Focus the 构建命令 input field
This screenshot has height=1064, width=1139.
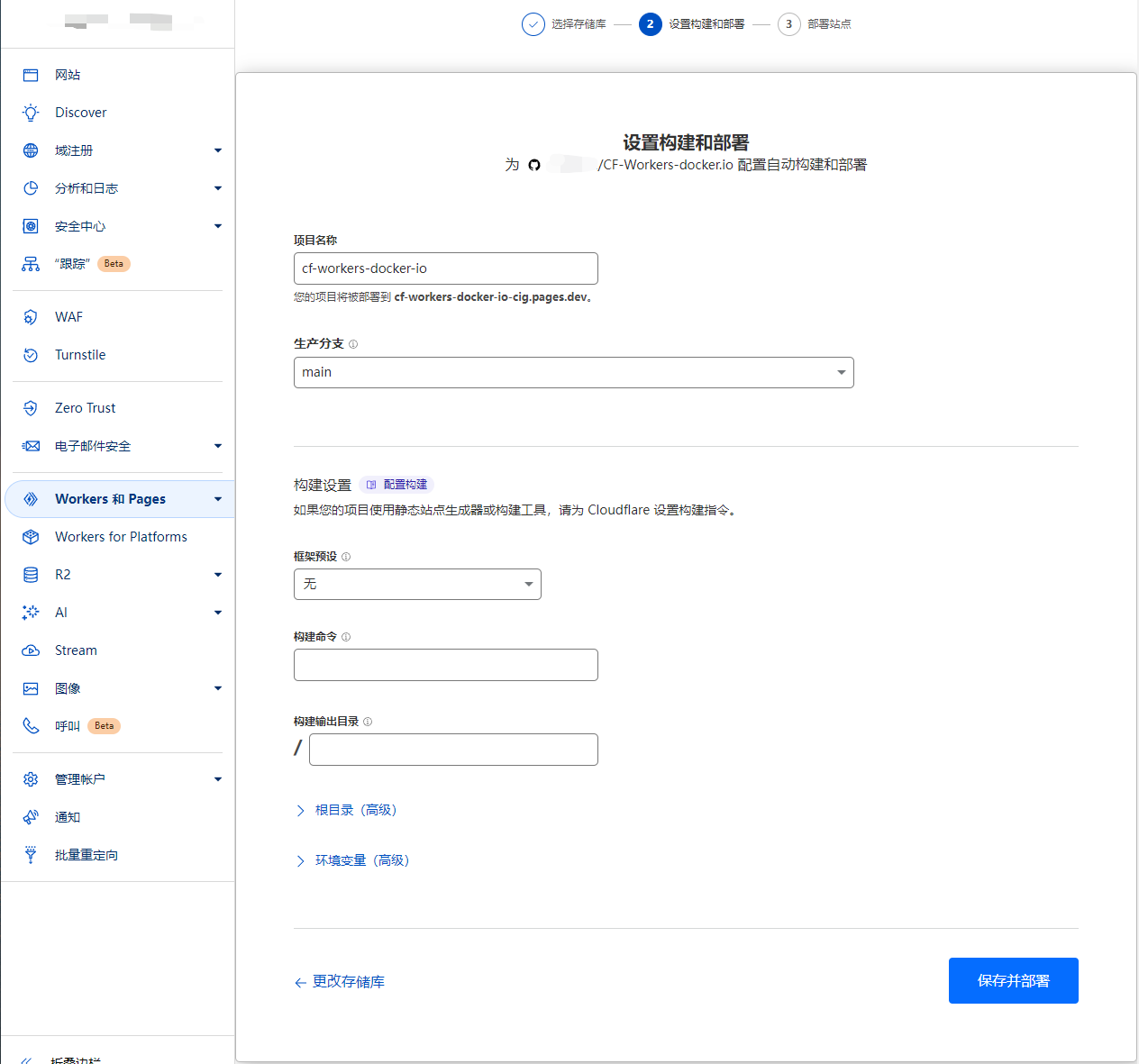[446, 665]
